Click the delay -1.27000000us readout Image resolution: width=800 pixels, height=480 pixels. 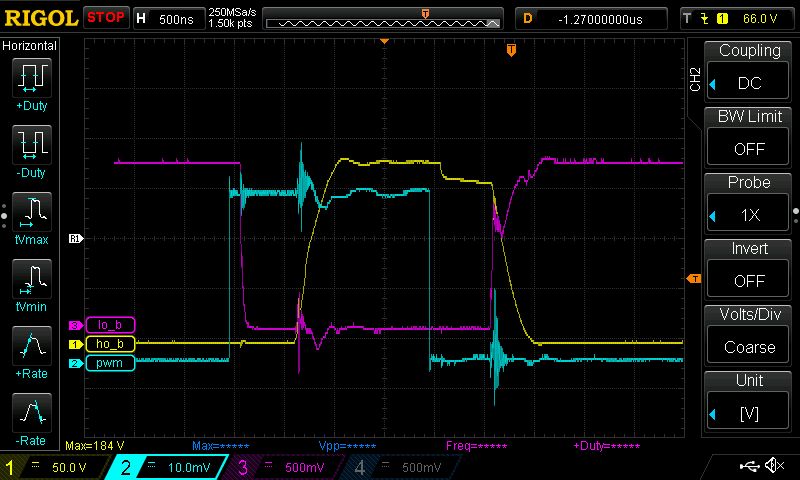point(591,19)
